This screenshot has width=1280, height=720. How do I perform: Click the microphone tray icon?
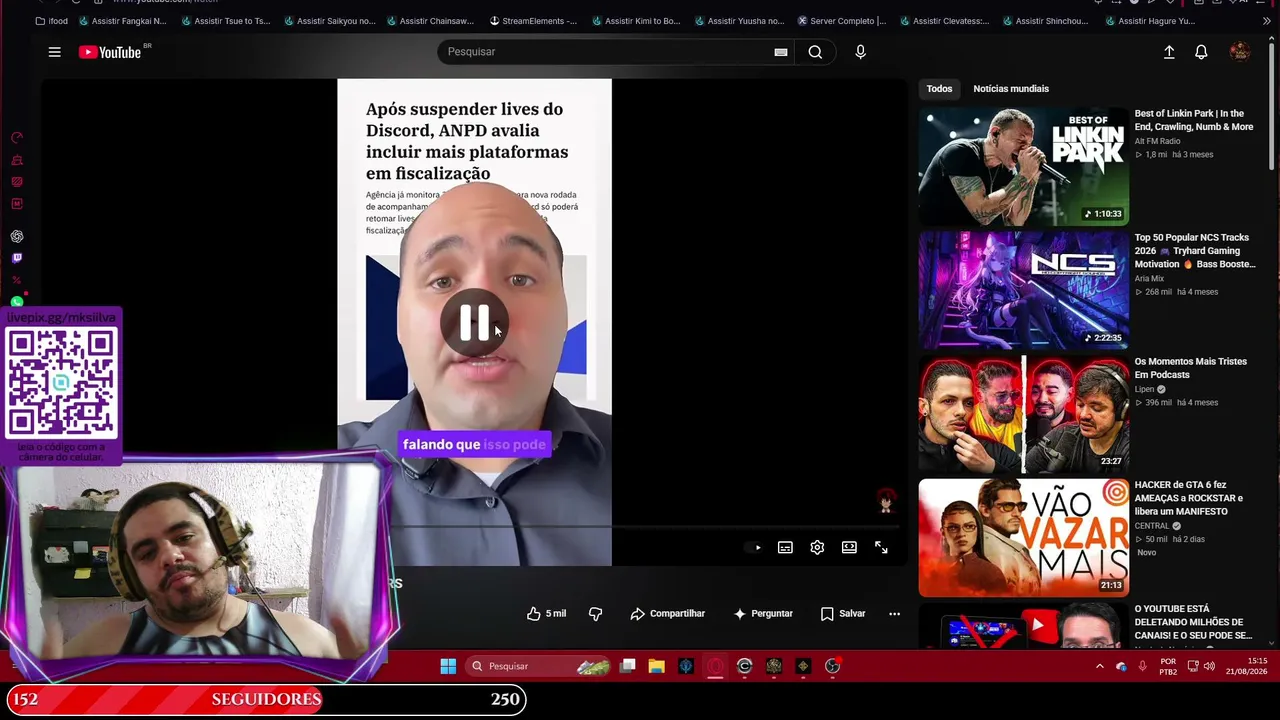pos(1142,666)
